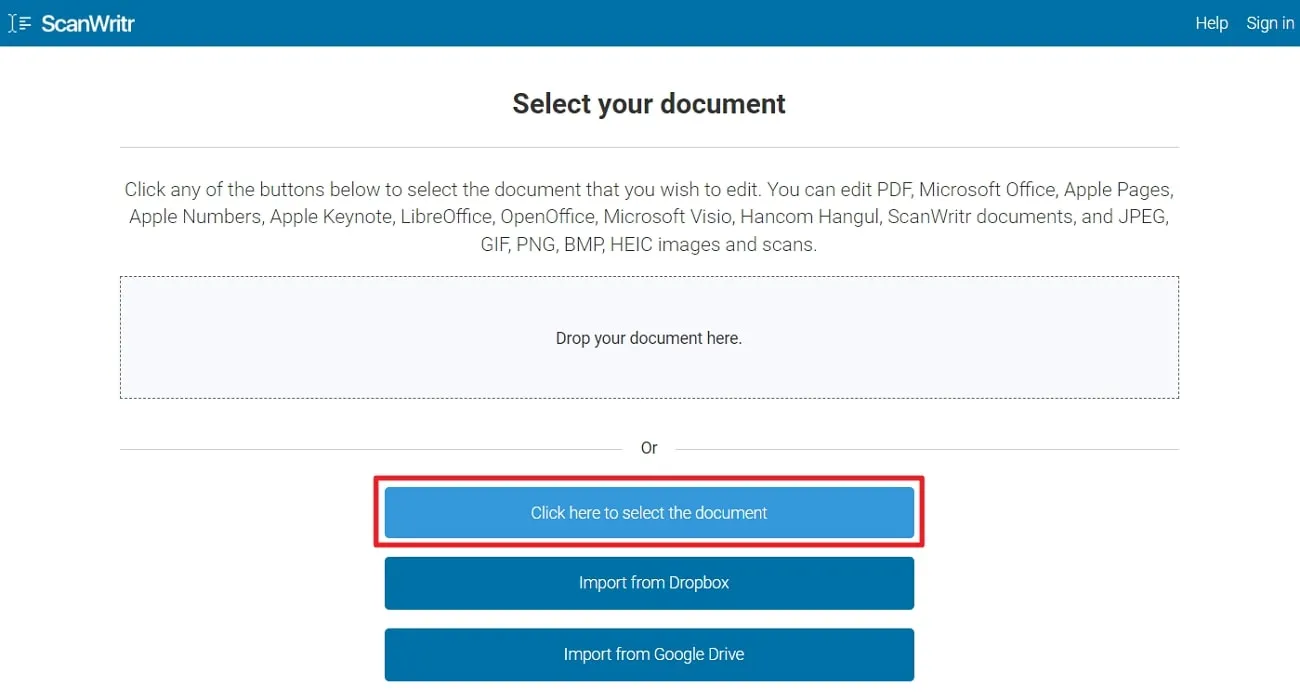Click the ScanWritr wordmark in header
Screen dimensions: 1300x699
click(x=88, y=23)
